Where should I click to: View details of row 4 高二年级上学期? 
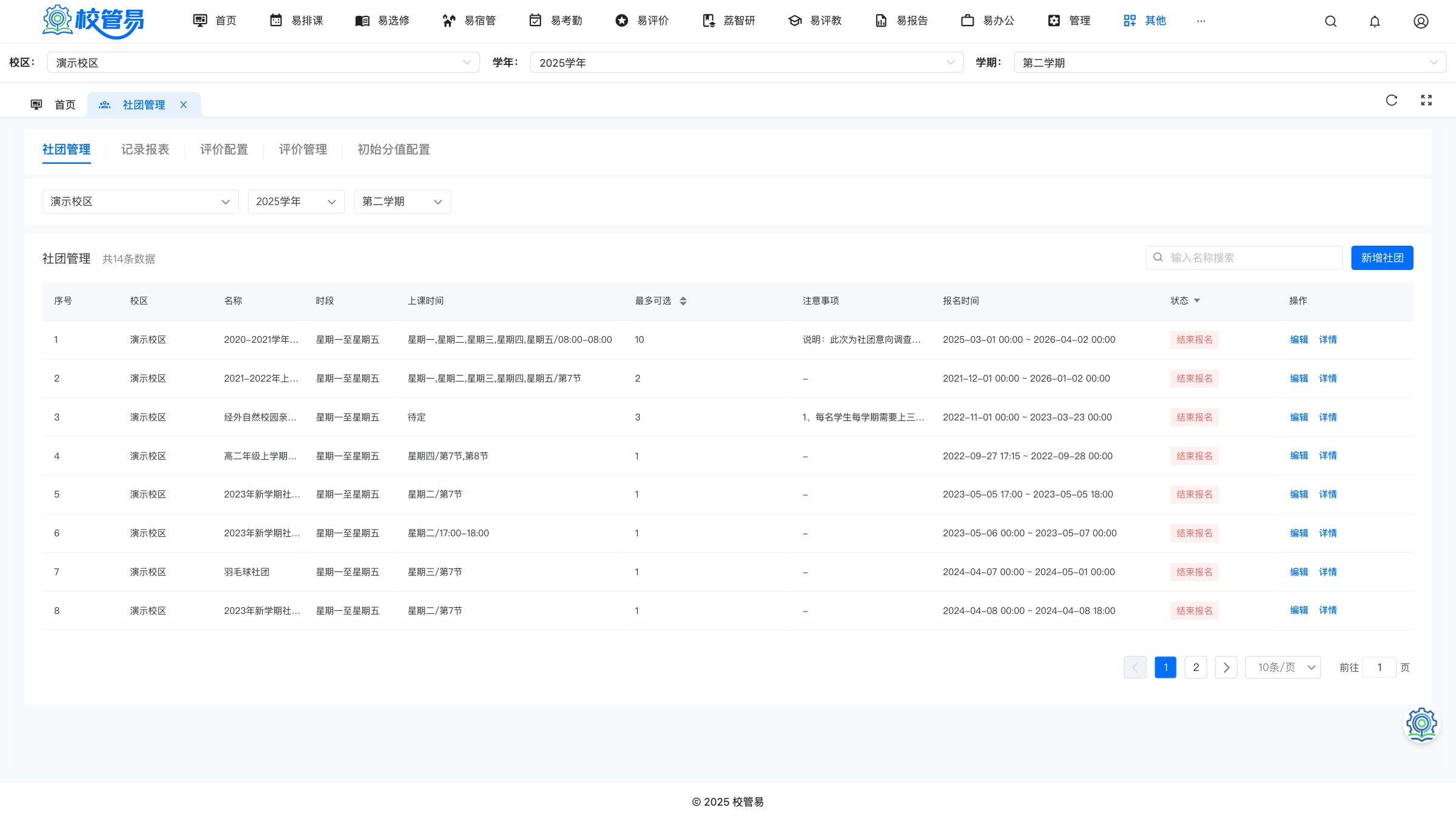1328,456
